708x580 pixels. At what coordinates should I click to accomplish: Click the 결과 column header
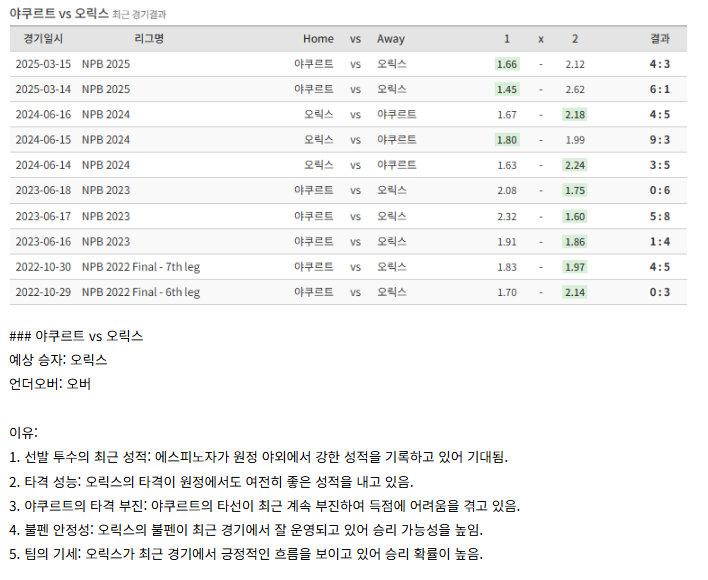click(660, 39)
